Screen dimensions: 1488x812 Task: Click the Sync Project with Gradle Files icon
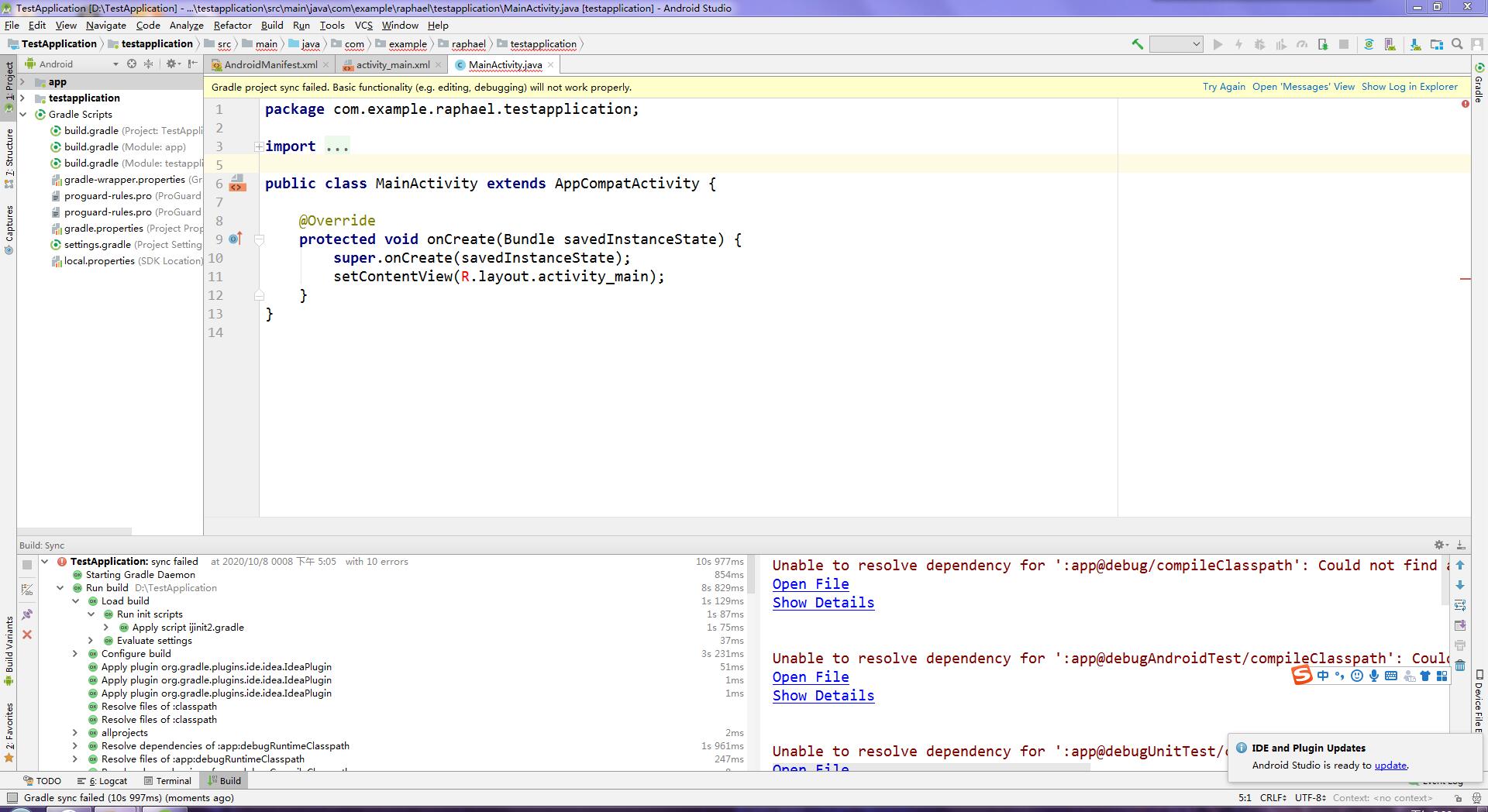click(1369, 44)
